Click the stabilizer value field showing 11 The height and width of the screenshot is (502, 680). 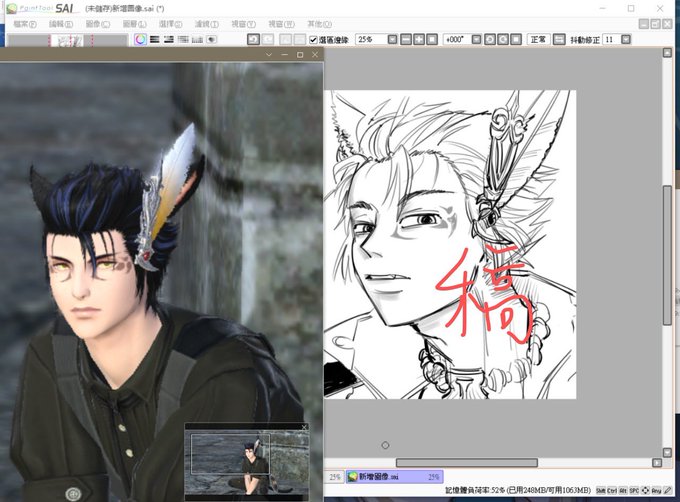611,39
